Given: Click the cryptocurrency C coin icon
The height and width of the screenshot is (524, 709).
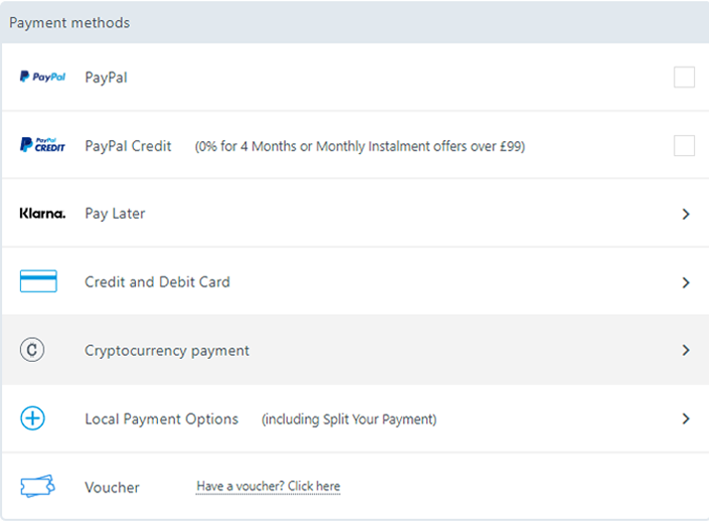Looking at the screenshot, I should pyautogui.click(x=32, y=350).
